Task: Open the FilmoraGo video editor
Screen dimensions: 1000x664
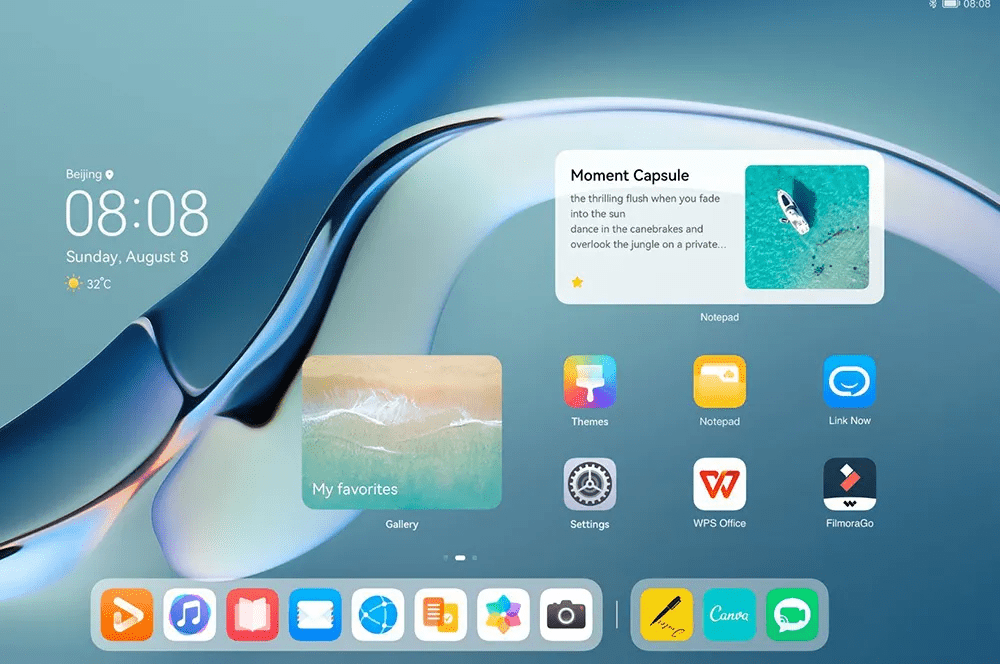Action: coord(849,485)
